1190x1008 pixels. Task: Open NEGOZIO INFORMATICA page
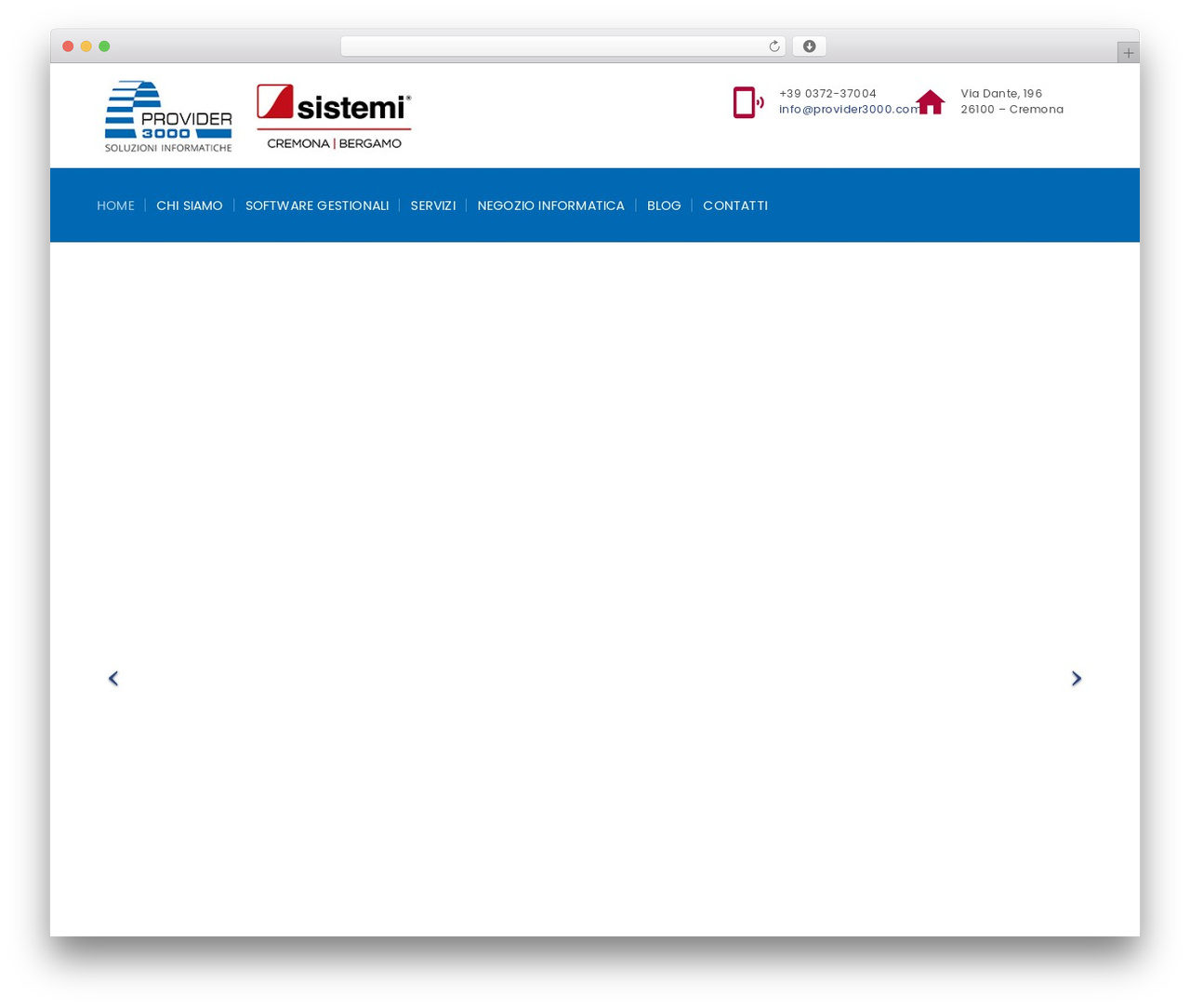551,206
